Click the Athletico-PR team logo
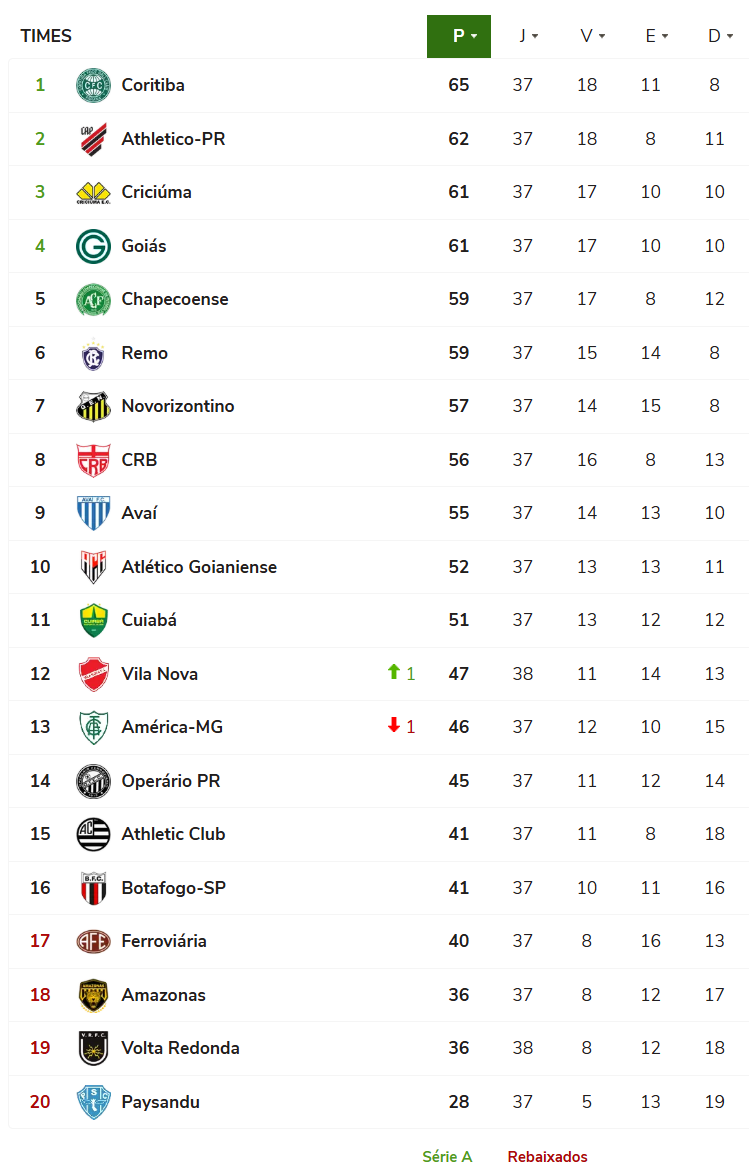Screen dimensions: 749x1173 pyautogui.click(x=93, y=139)
